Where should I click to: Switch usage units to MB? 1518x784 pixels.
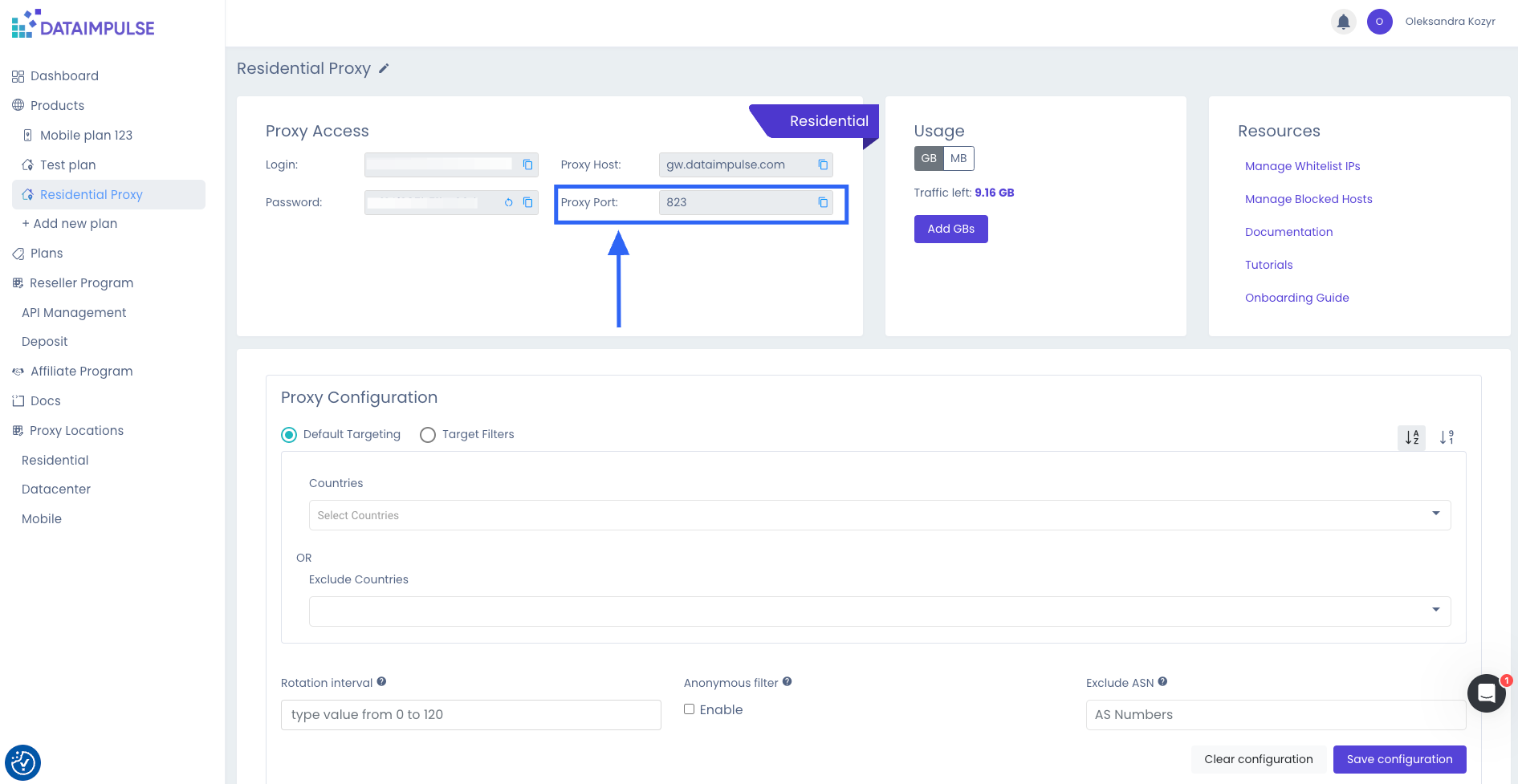[958, 158]
